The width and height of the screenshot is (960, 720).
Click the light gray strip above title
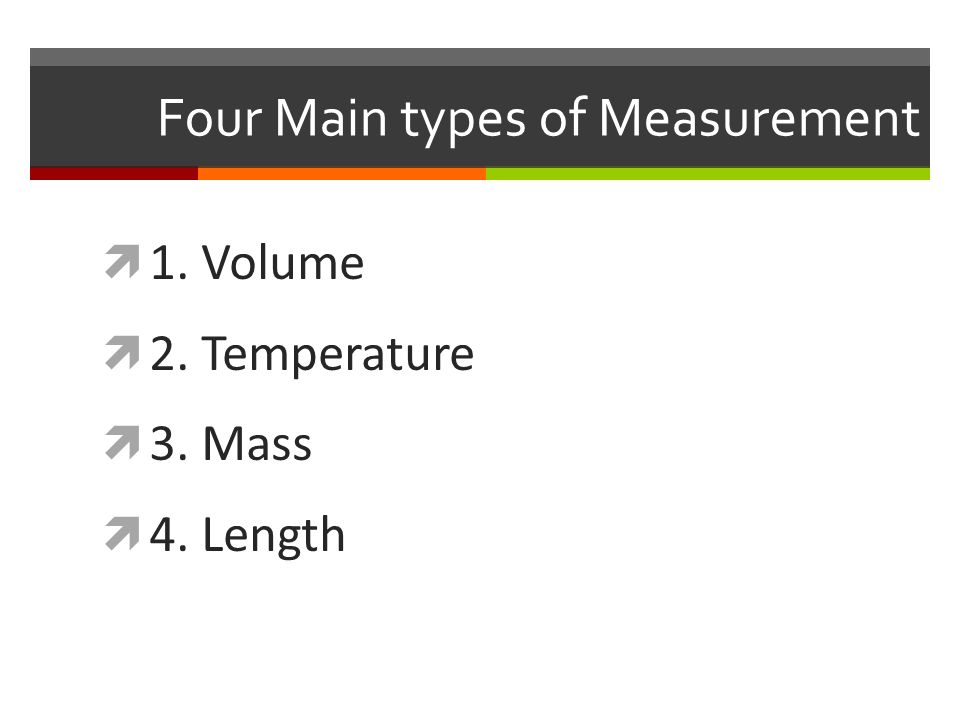[x=480, y=57]
